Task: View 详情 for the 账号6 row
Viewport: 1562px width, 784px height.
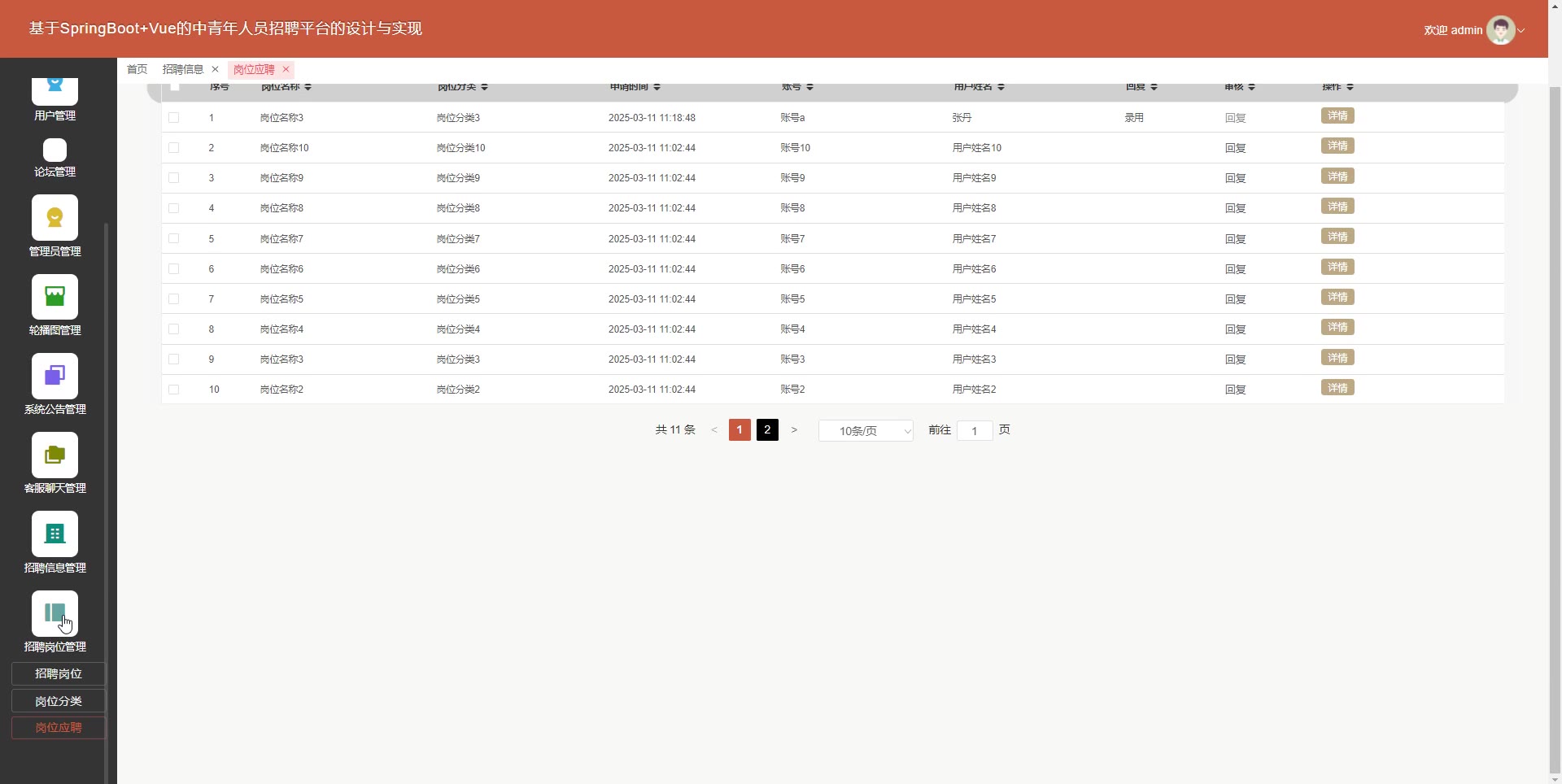Action: click(1337, 267)
